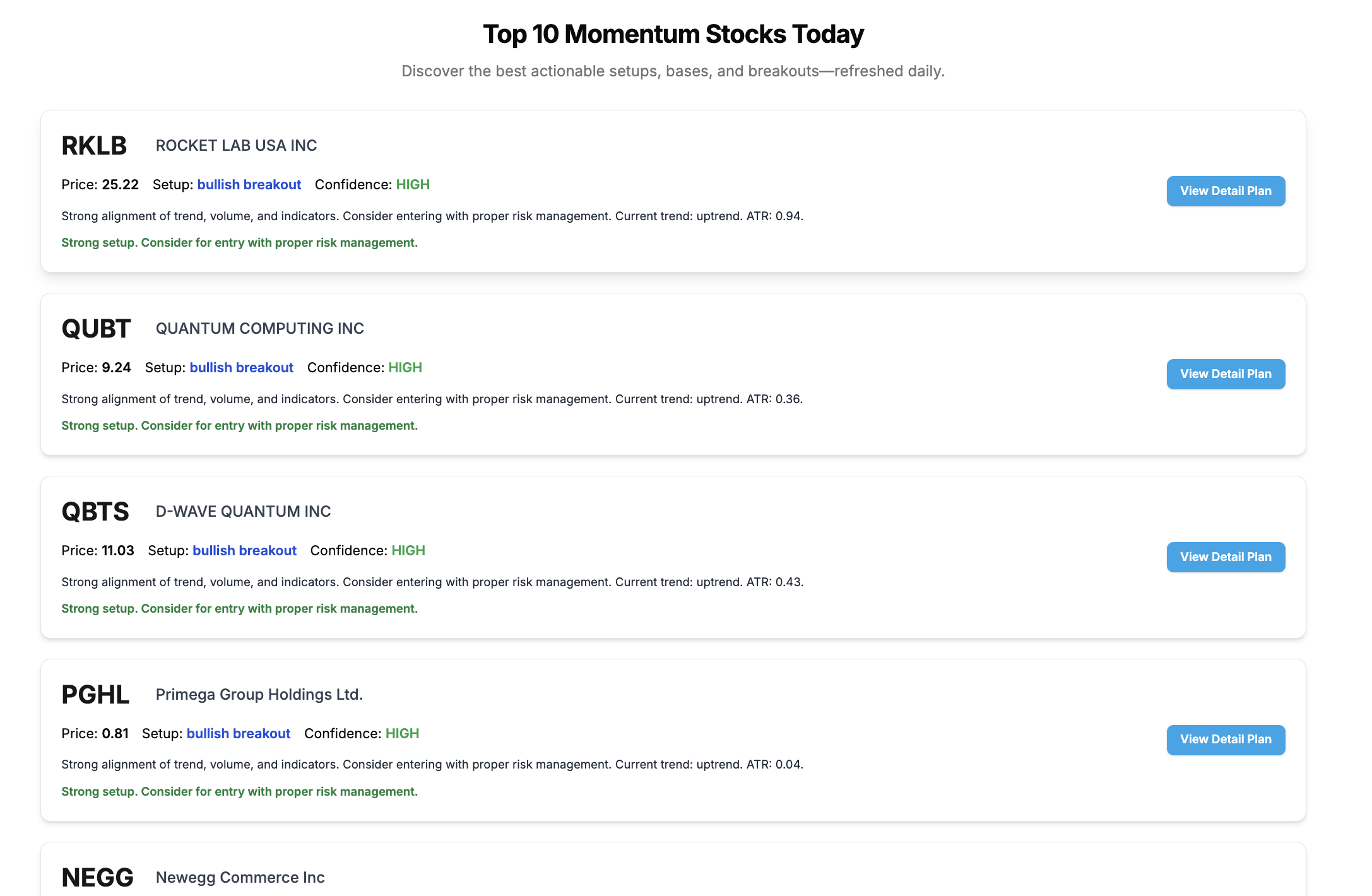Viewport: 1372px width, 896px height.
Task: Click the bullish breakout setup for PGHL
Action: [x=239, y=734]
